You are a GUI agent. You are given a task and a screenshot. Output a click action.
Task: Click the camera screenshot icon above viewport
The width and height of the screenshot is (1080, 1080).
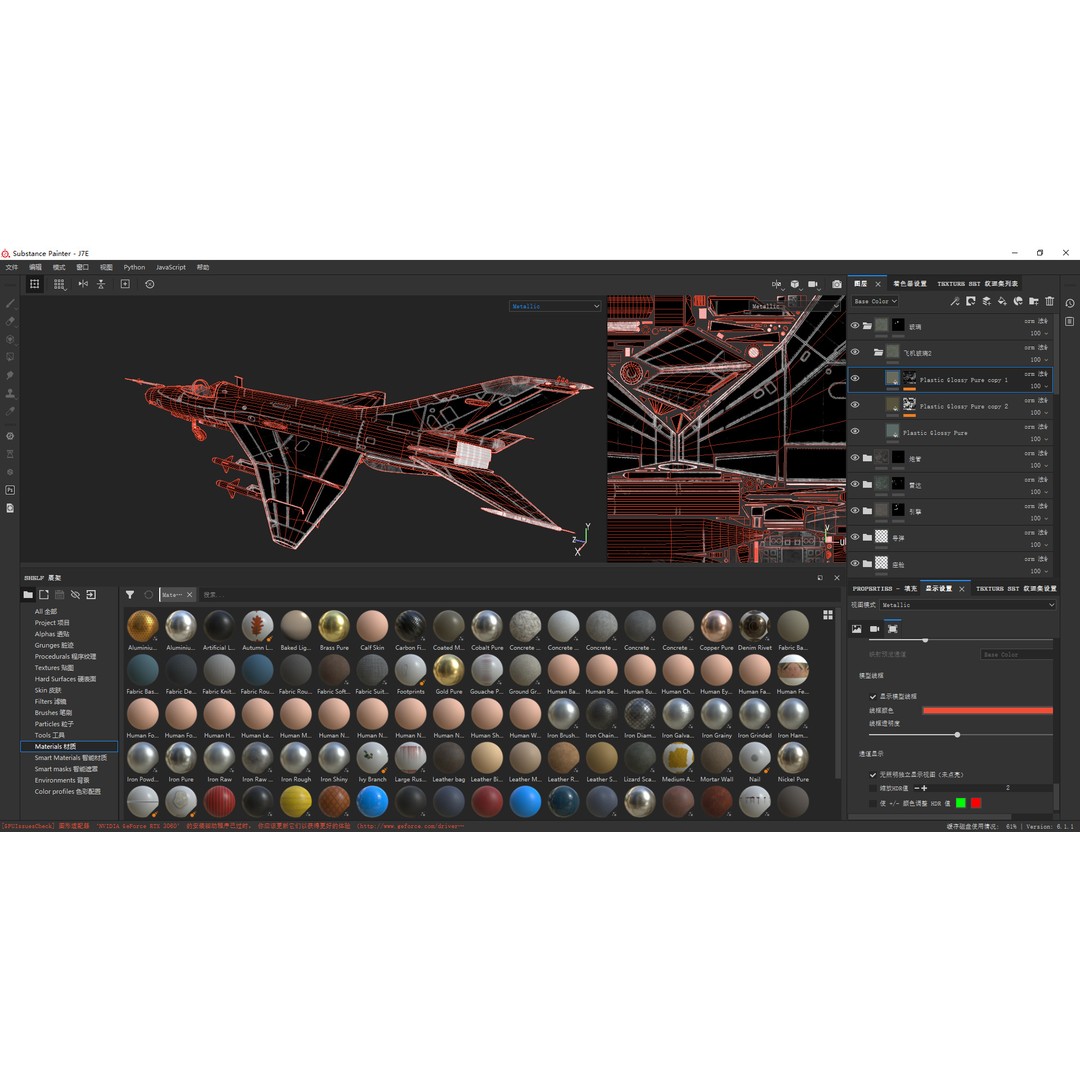837,284
